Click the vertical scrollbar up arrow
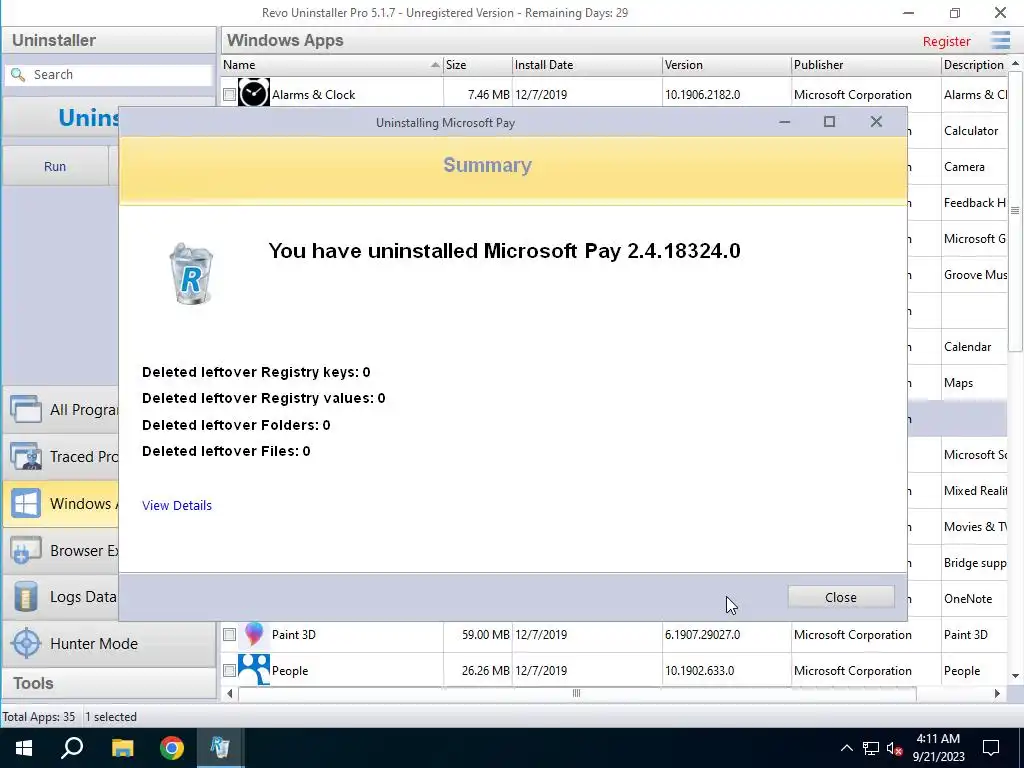This screenshot has height=768, width=1024. pyautogui.click(x=1015, y=63)
